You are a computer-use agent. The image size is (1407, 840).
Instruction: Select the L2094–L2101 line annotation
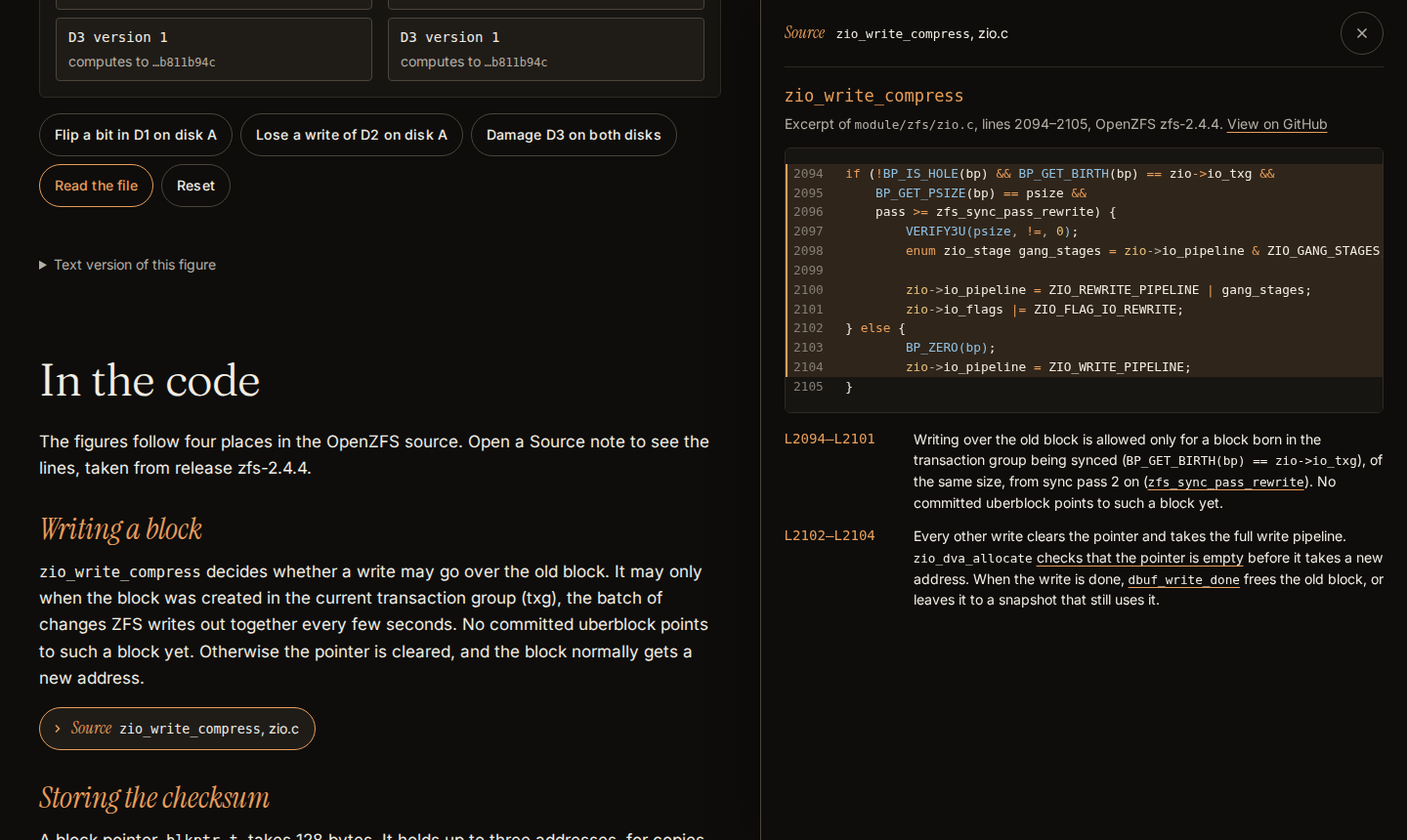coord(830,440)
